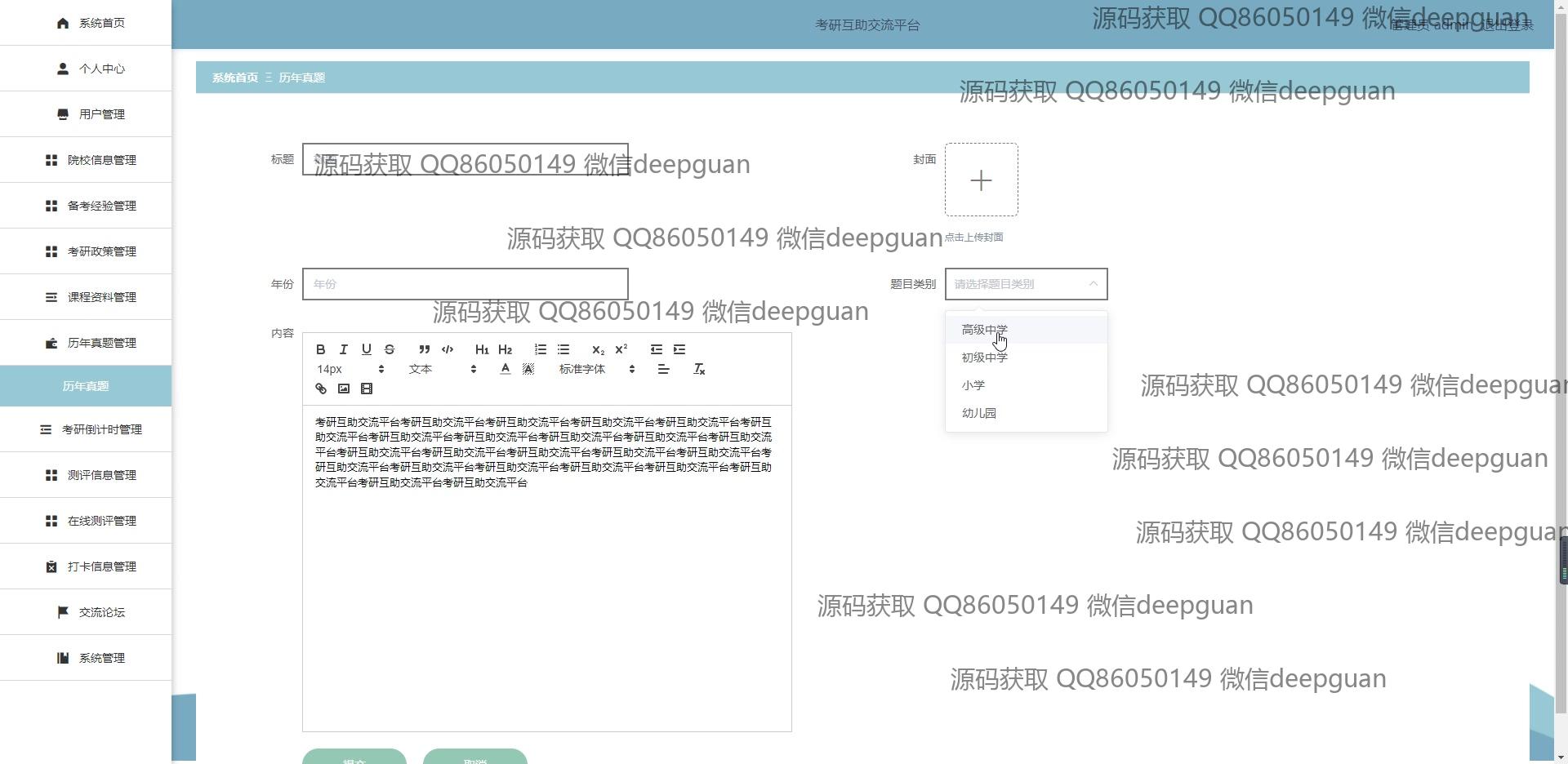The width and height of the screenshot is (1568, 764).
Task: Apply Heading 1 style
Action: tap(482, 349)
